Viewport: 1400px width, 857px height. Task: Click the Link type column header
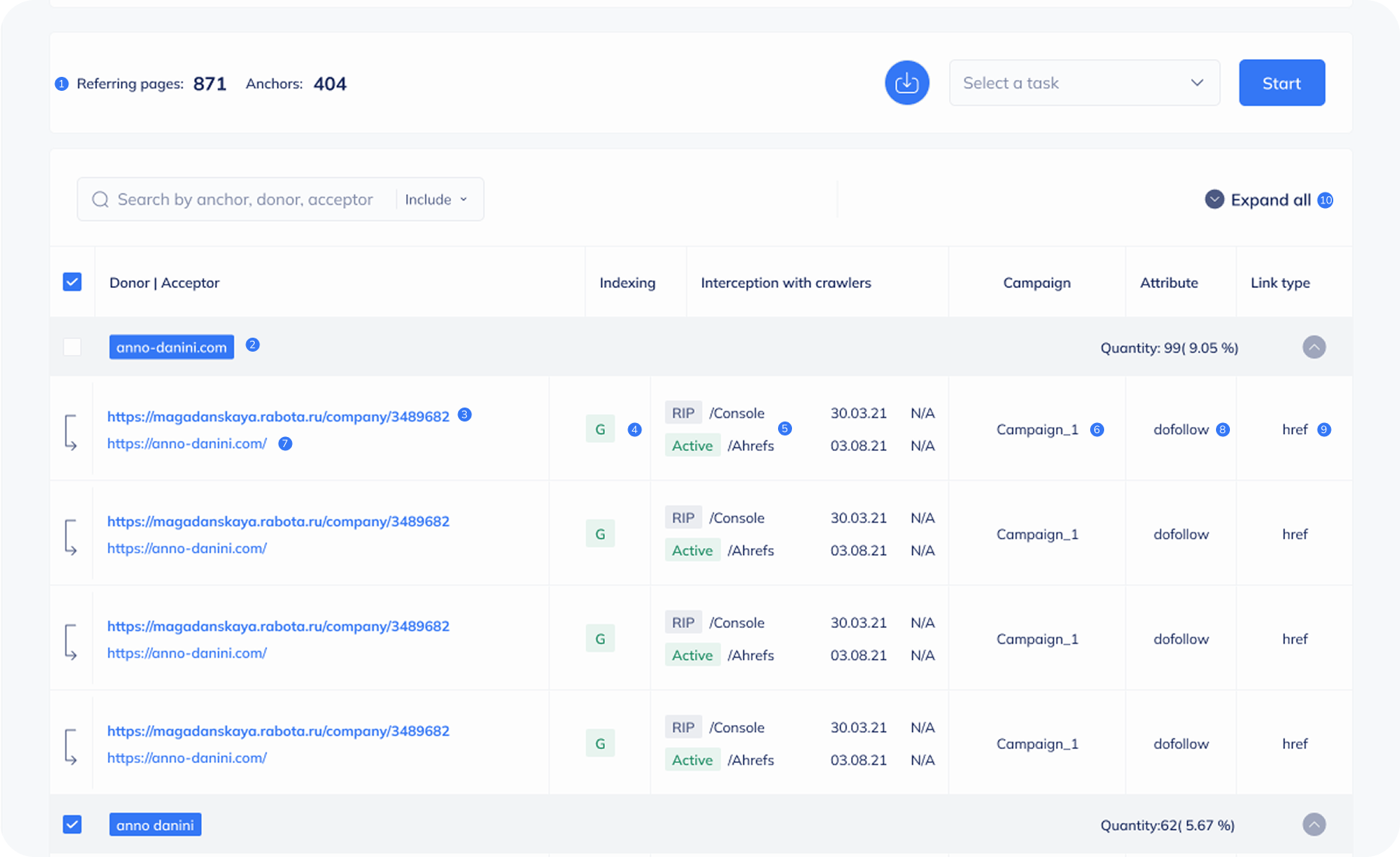1280,283
